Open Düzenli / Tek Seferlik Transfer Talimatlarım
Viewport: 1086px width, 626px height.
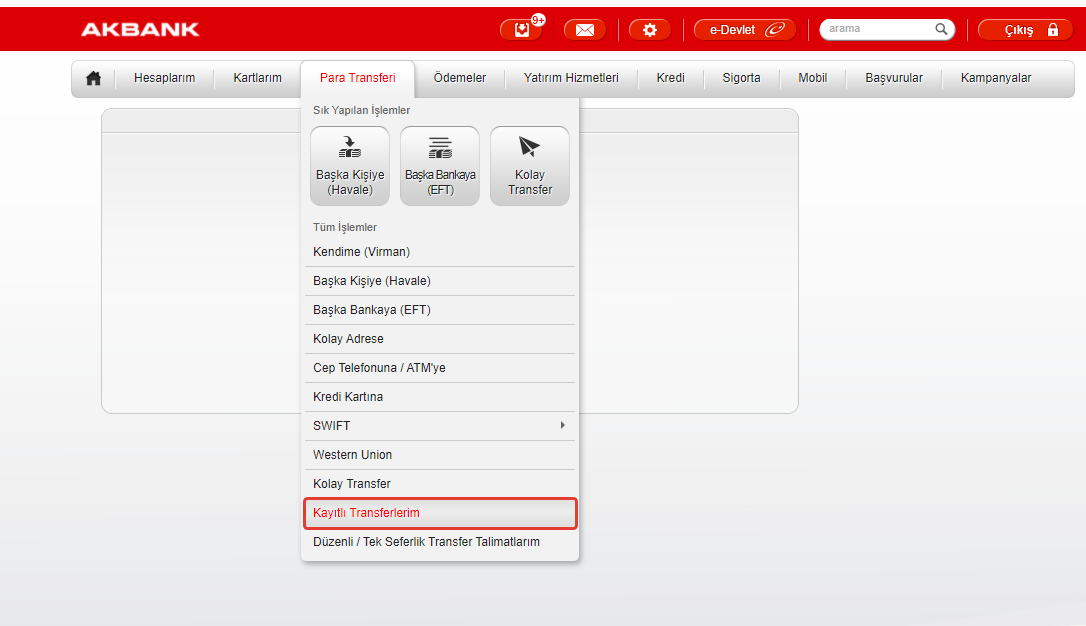pyautogui.click(x=440, y=542)
